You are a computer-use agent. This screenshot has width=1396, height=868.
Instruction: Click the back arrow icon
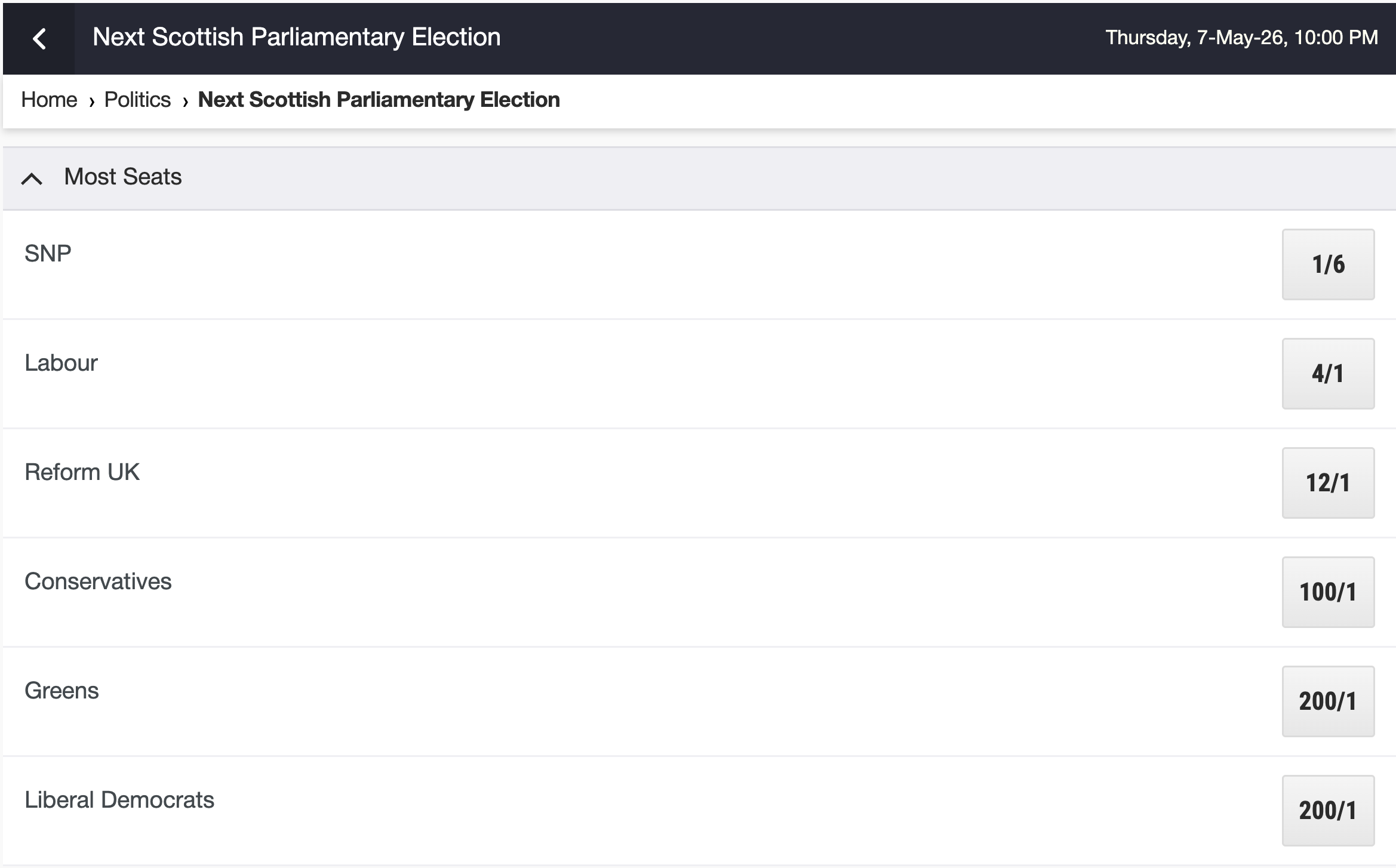point(39,39)
